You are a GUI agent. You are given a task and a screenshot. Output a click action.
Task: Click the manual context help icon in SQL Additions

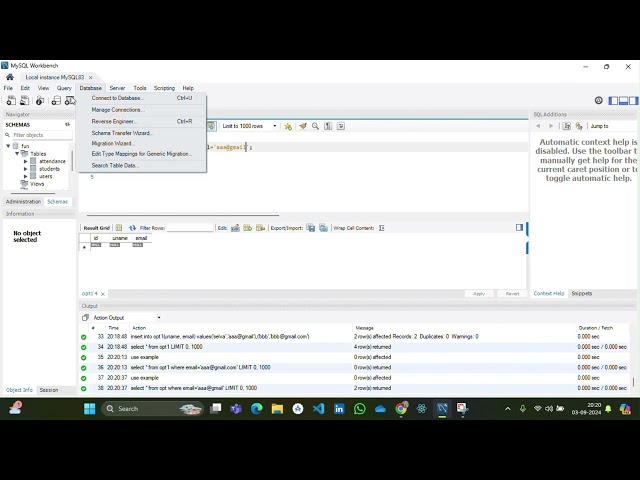click(x=567, y=126)
